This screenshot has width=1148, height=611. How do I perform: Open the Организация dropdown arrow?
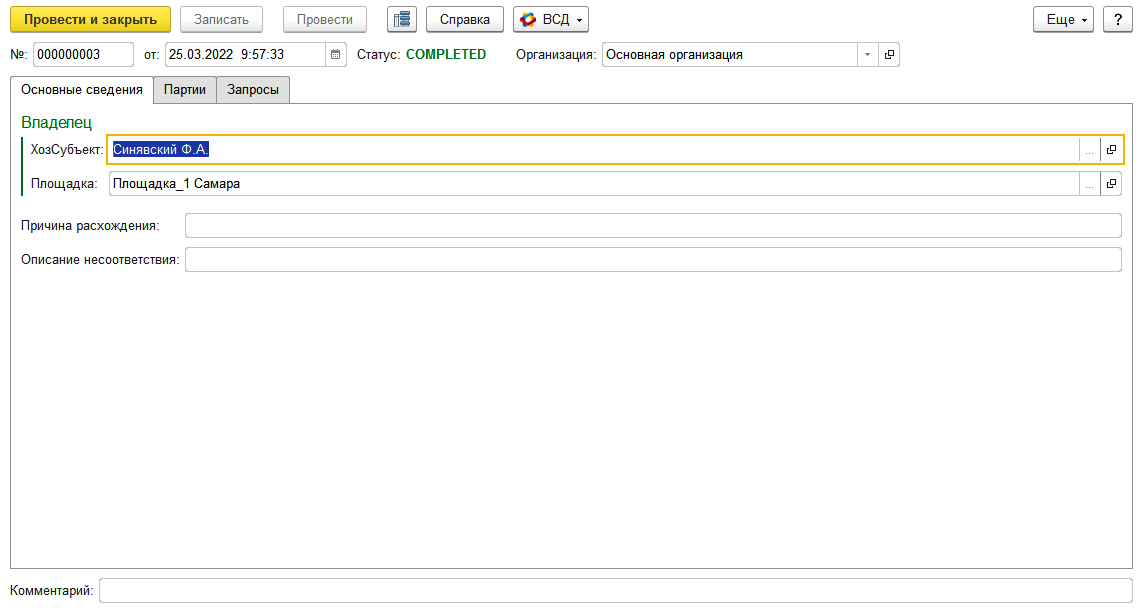868,55
